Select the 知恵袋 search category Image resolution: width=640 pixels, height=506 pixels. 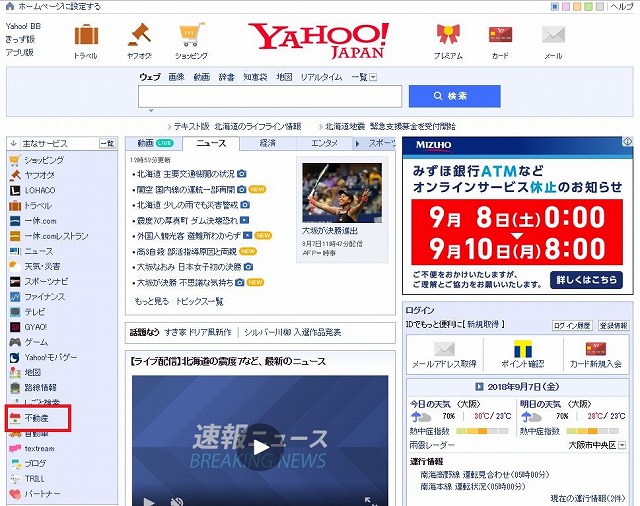(255, 77)
